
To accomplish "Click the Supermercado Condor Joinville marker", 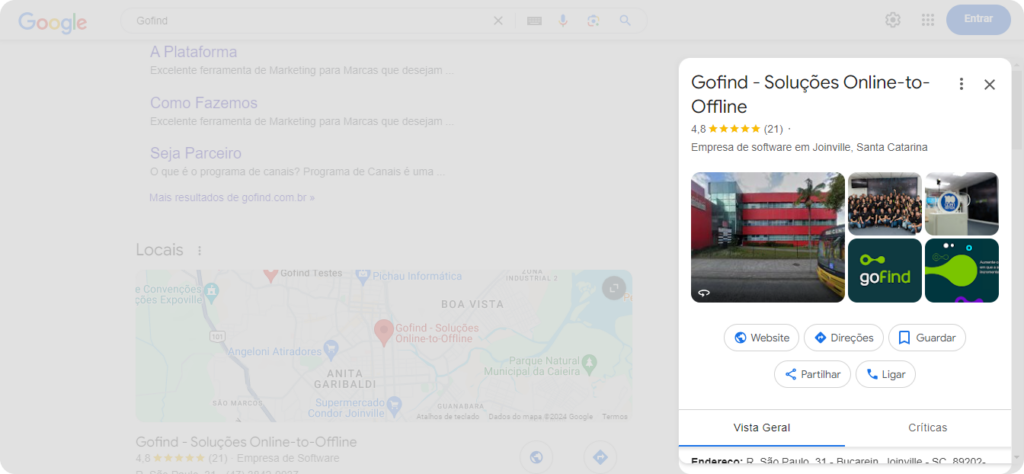I will [x=394, y=407].
